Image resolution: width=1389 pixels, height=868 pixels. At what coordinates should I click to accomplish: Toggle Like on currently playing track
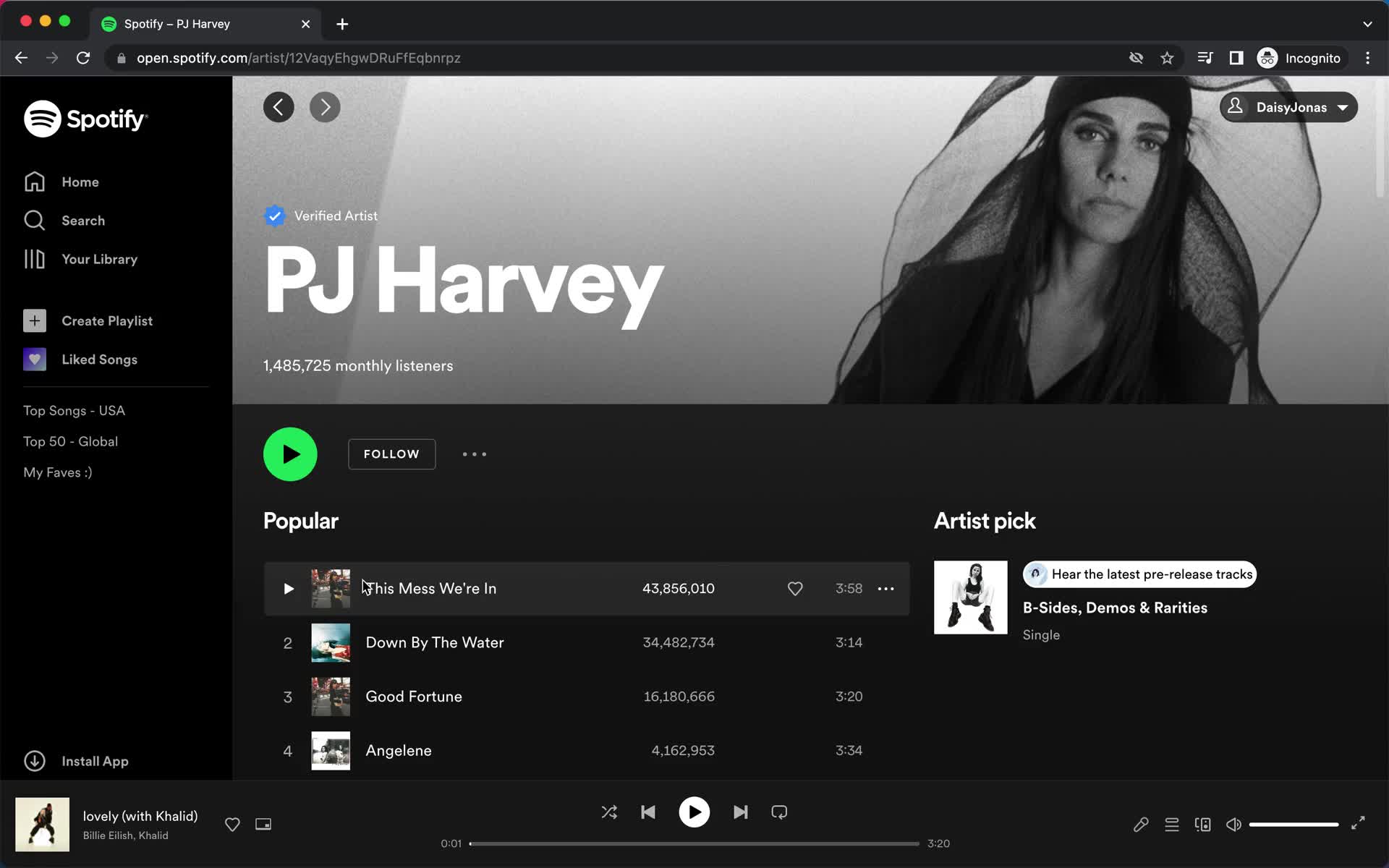(232, 824)
